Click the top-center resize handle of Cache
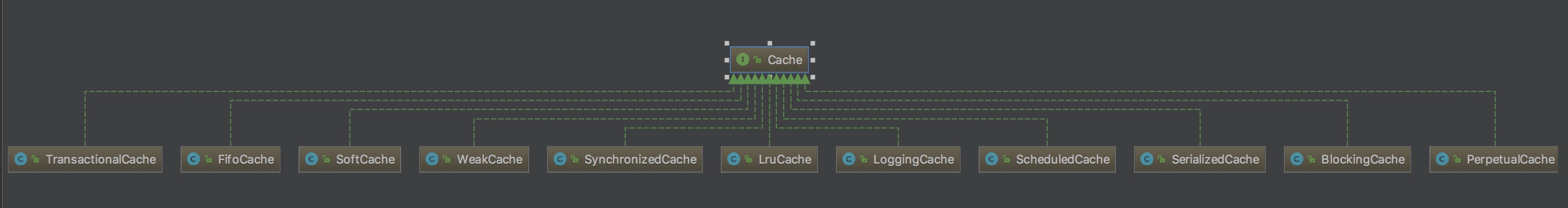This screenshot has height=208, width=1568. [770, 44]
